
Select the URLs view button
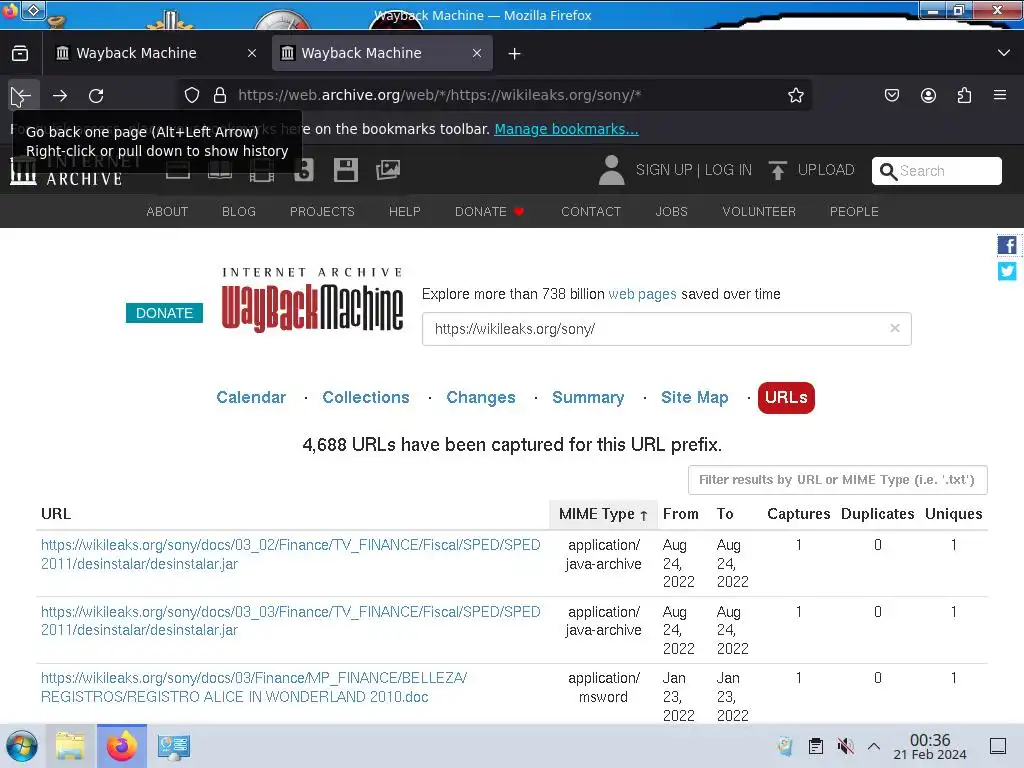(x=786, y=398)
